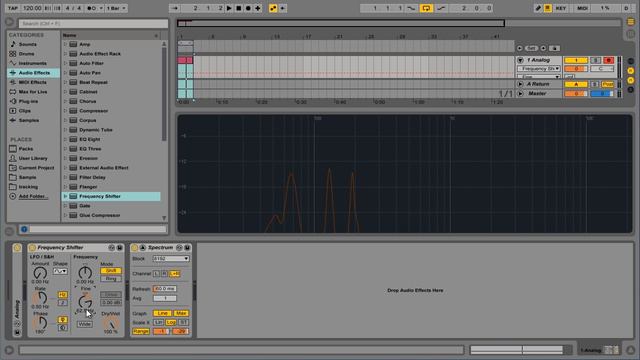Screen dimensions: 640x360
Task: Click the 1 Analog track activator
Action: tap(576, 60)
